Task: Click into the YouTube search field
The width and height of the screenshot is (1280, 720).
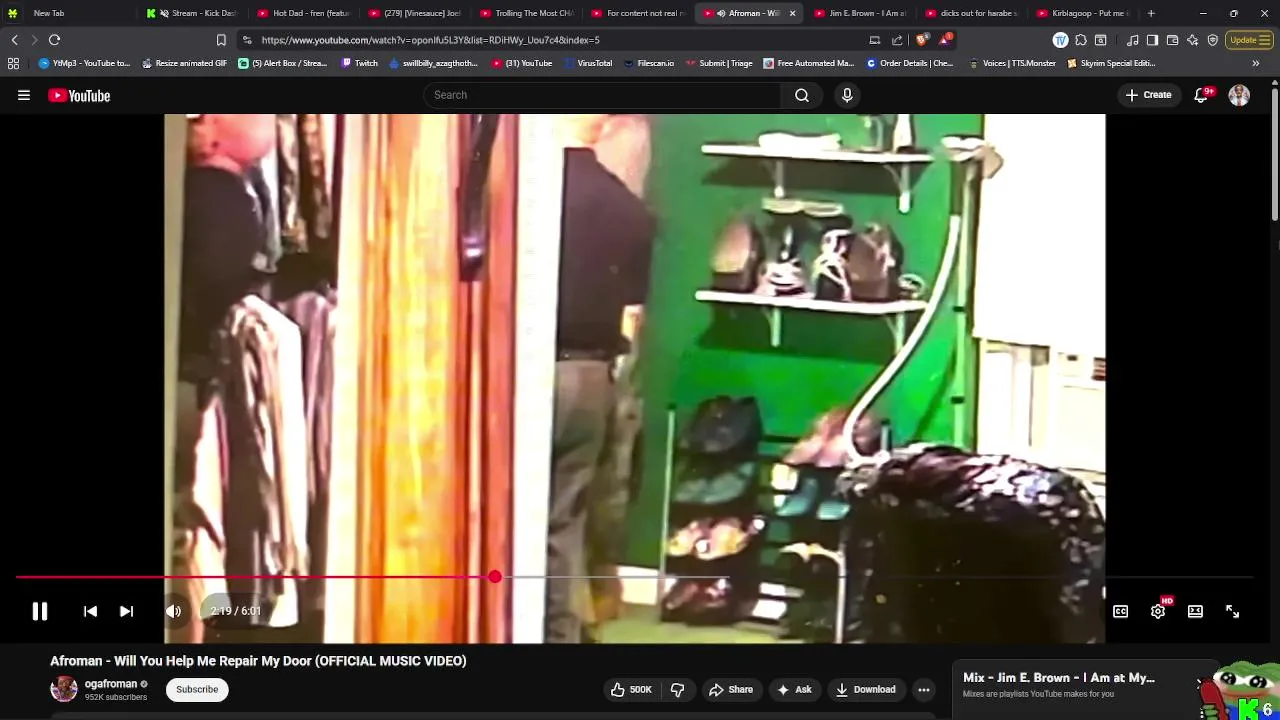Action: pos(603,95)
